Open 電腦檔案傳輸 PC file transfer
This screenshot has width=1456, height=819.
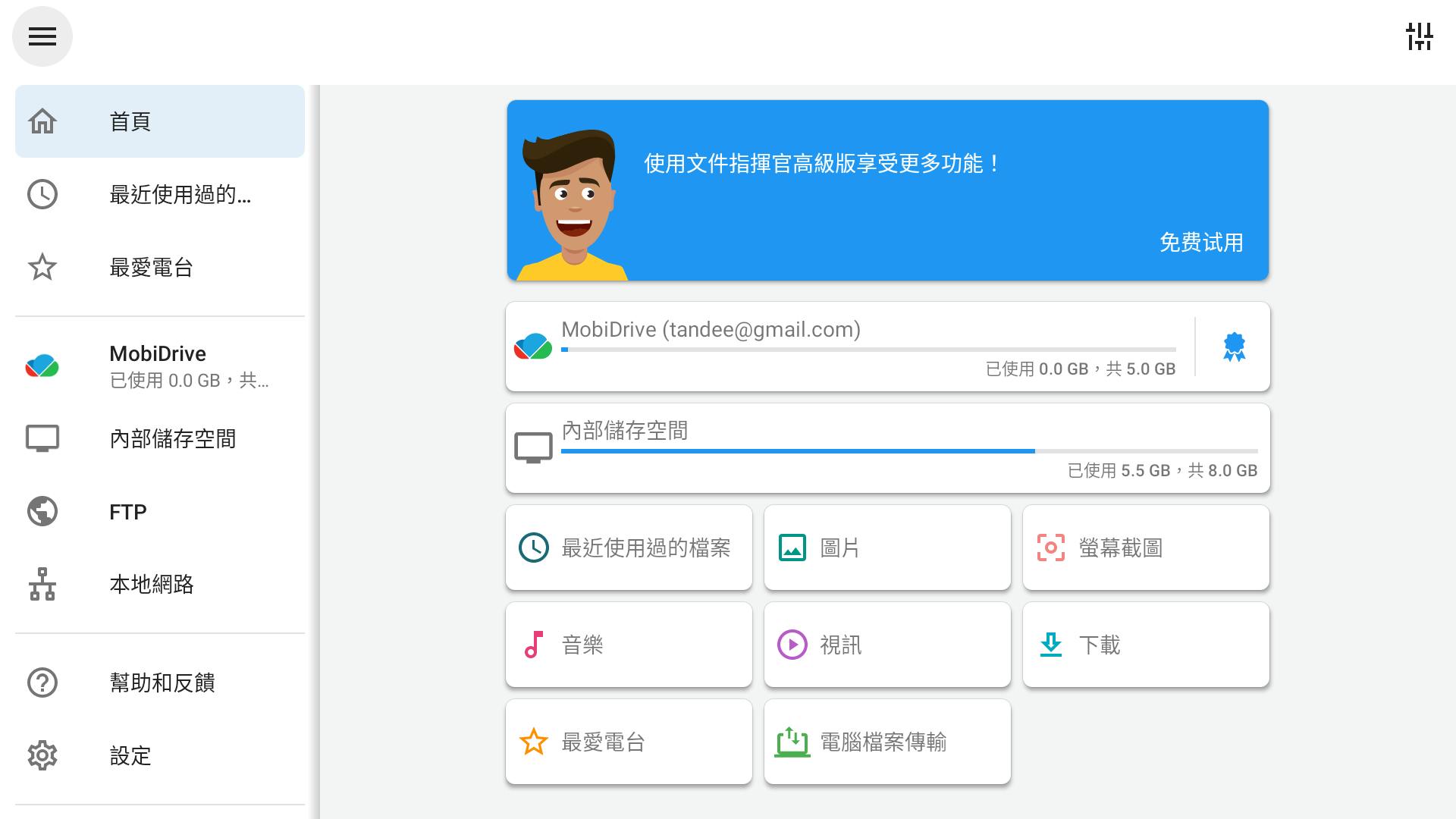[887, 742]
